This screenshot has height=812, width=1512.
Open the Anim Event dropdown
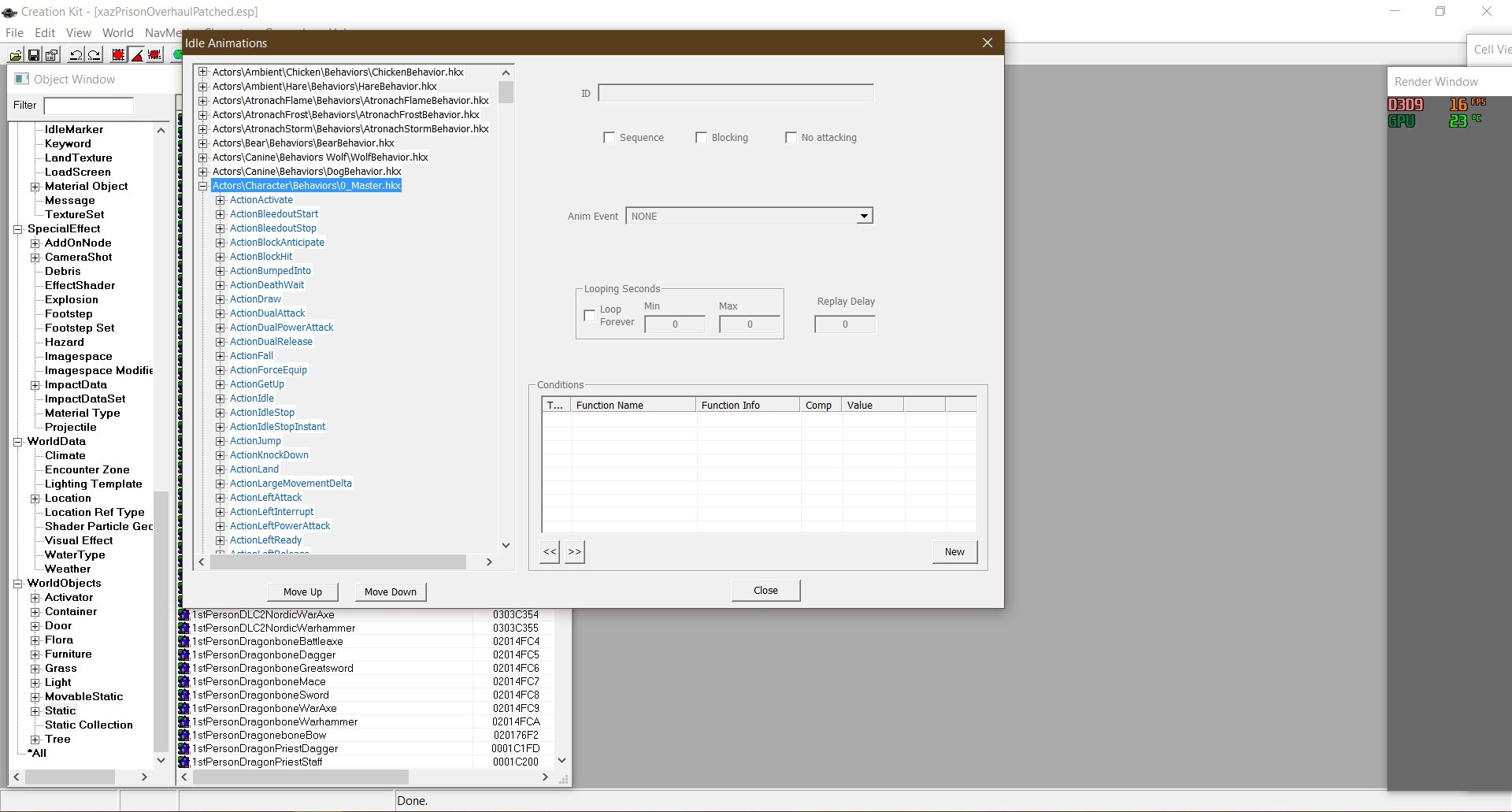pyautogui.click(x=864, y=216)
